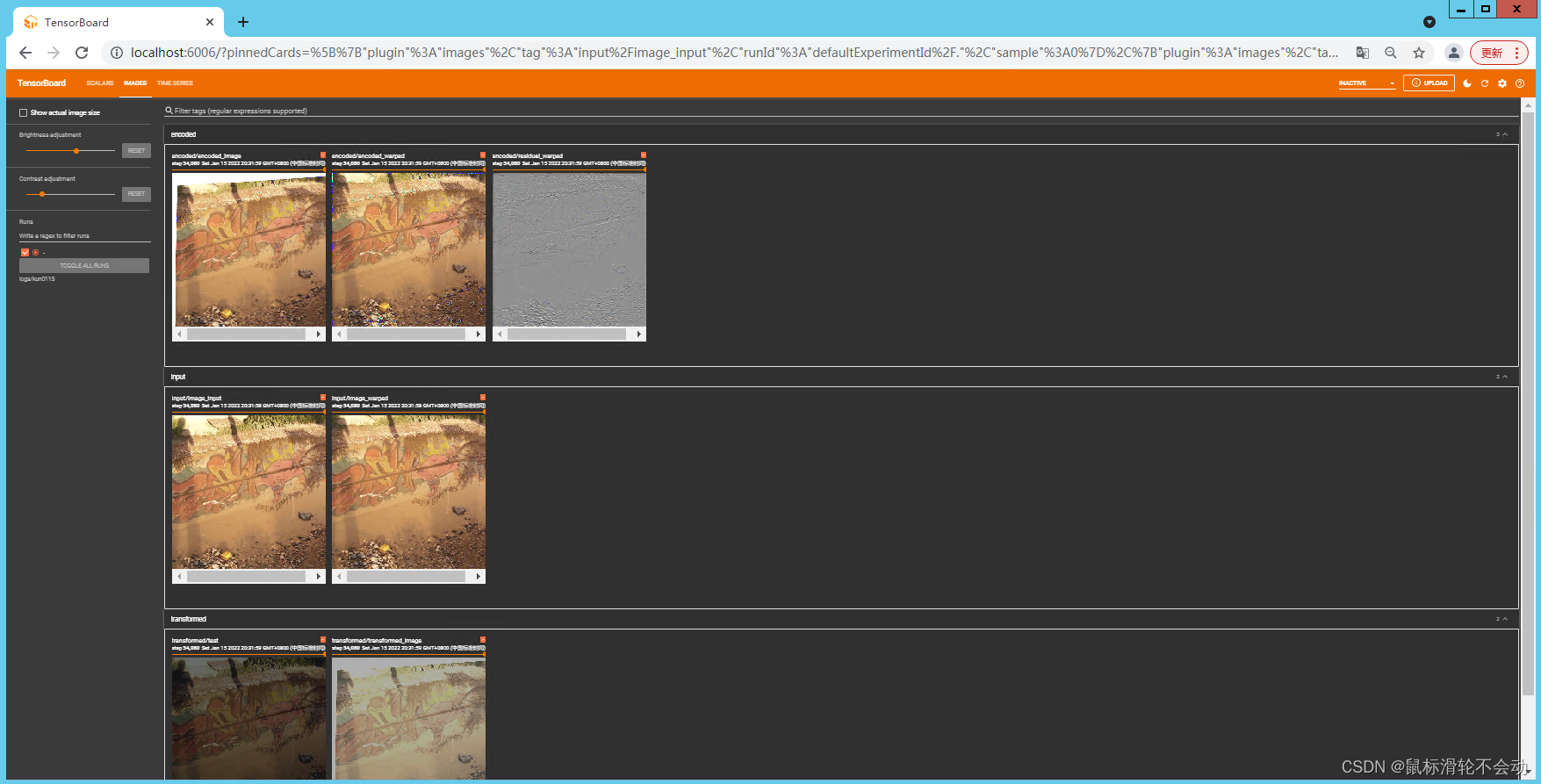Collapse the encoded section
The height and width of the screenshot is (784, 1541).
1505,134
